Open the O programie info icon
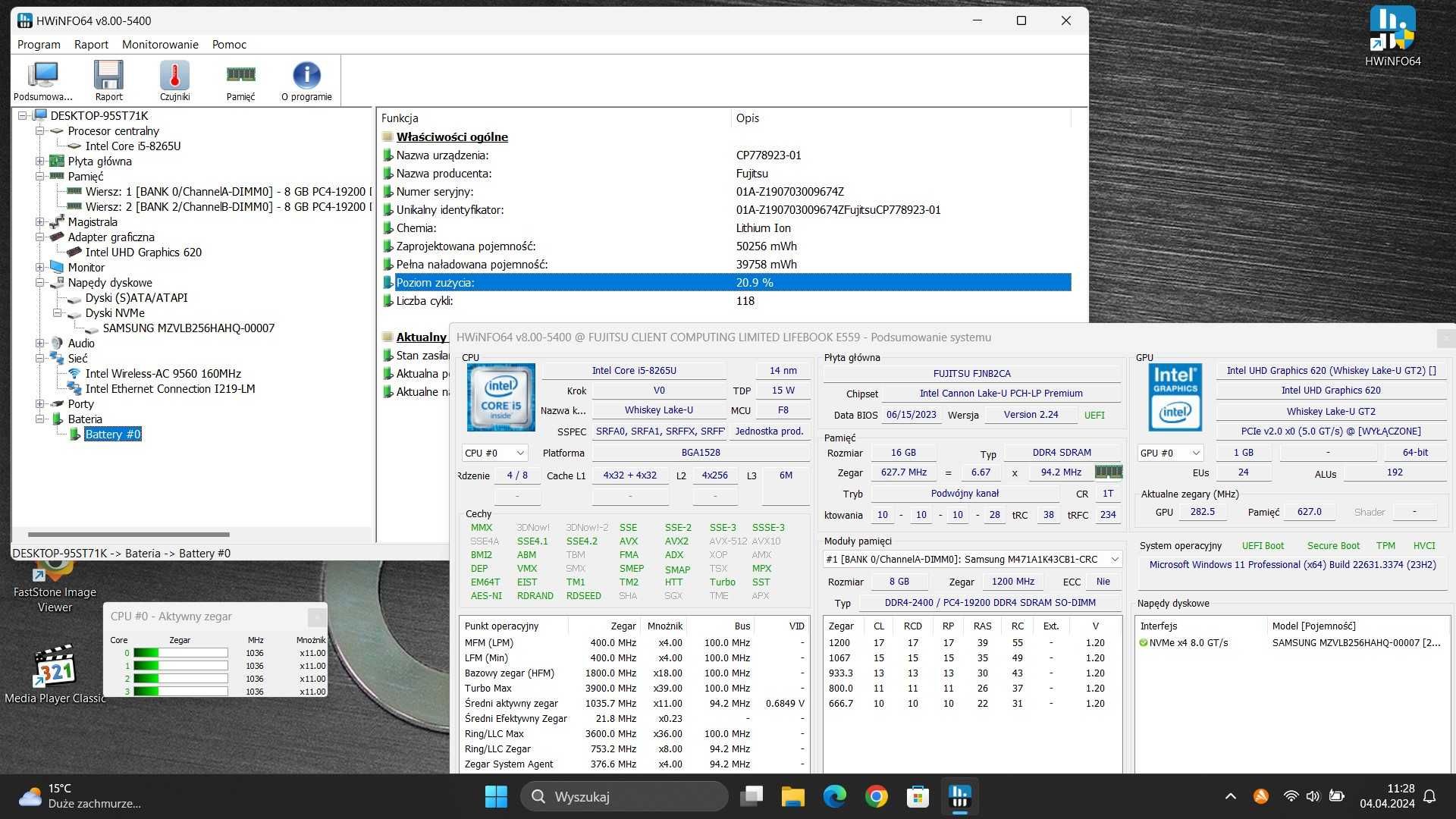 click(306, 80)
